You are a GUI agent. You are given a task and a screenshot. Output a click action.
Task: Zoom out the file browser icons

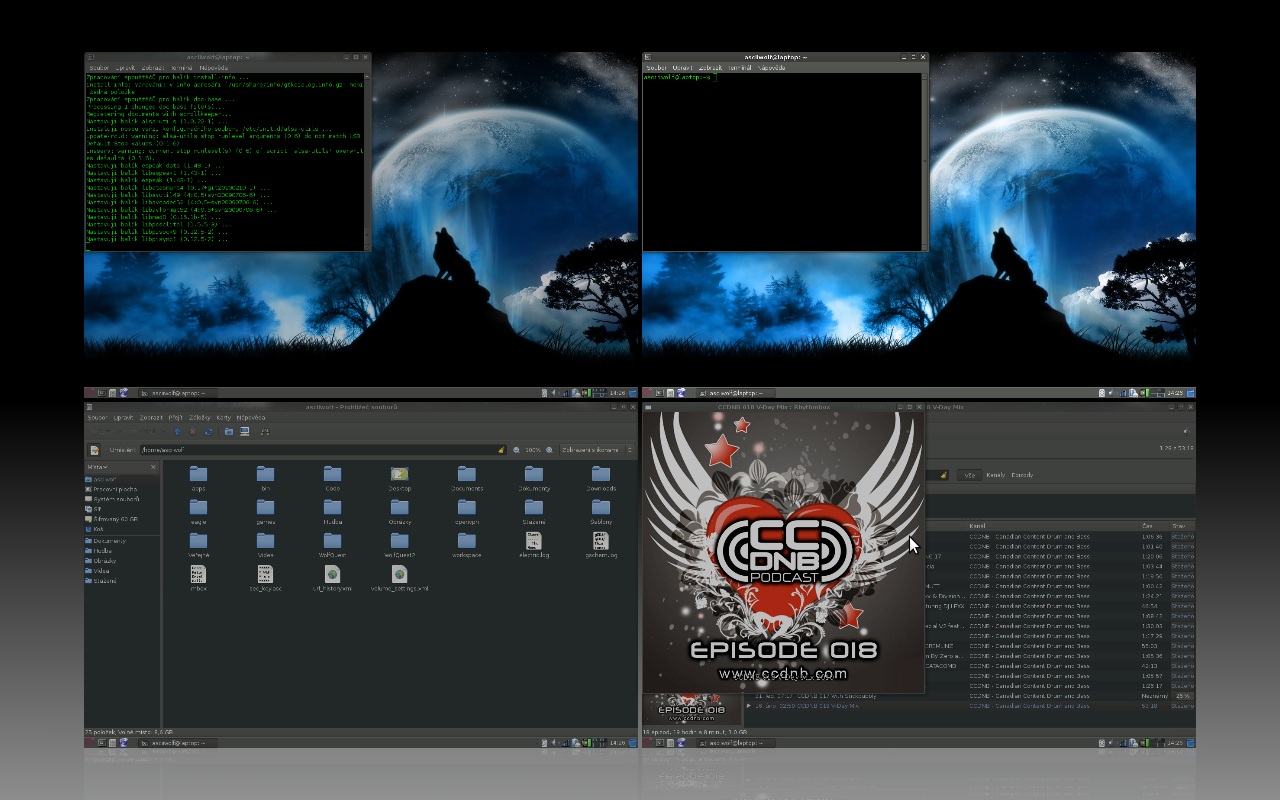coord(516,450)
